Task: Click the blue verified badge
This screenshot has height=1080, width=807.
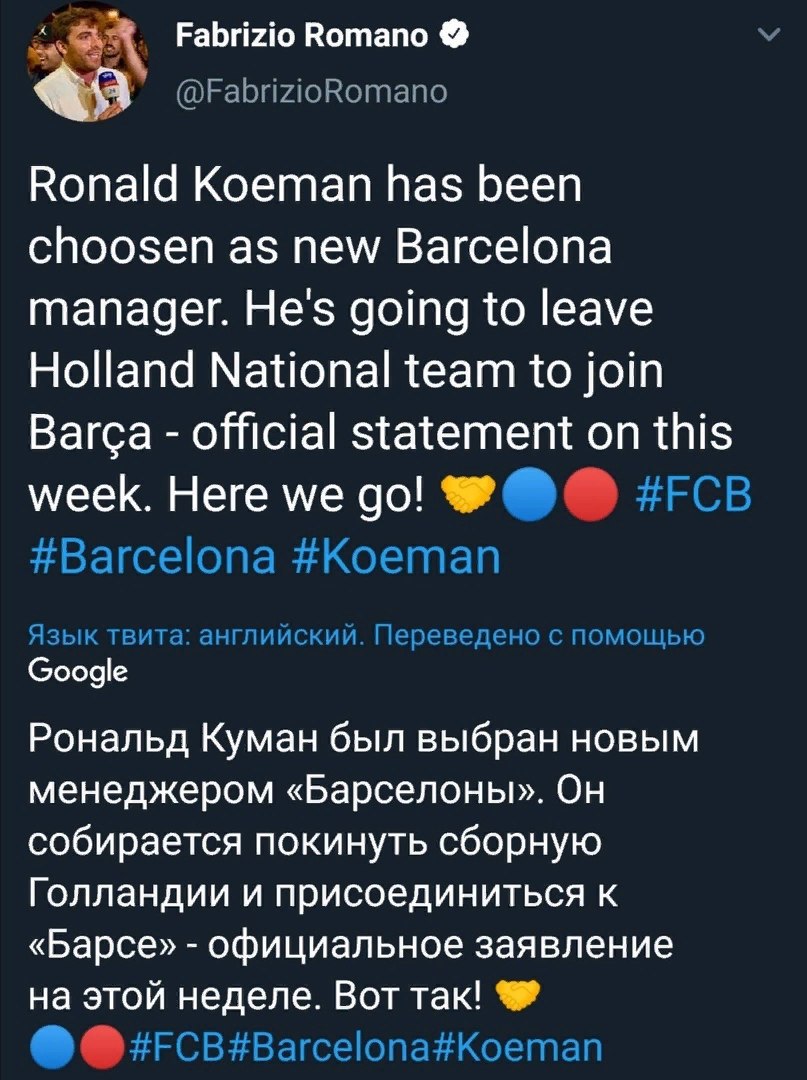Action: click(x=452, y=40)
